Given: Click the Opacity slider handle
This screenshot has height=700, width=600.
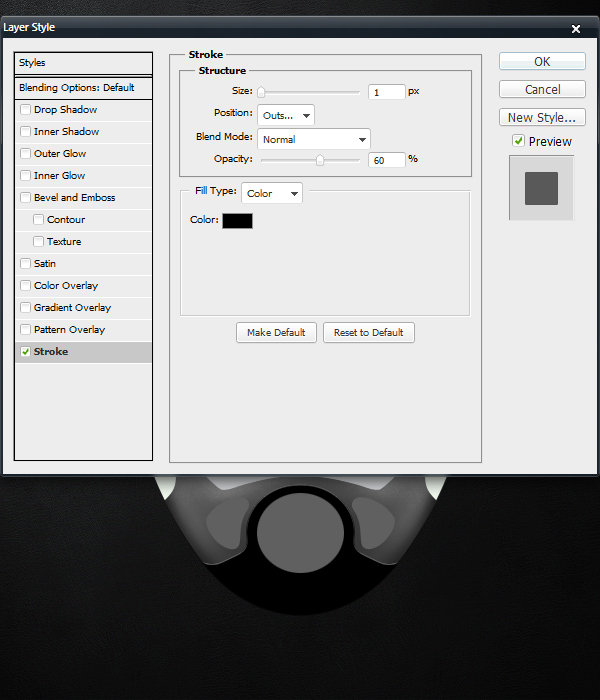Looking at the screenshot, I should [x=320, y=160].
